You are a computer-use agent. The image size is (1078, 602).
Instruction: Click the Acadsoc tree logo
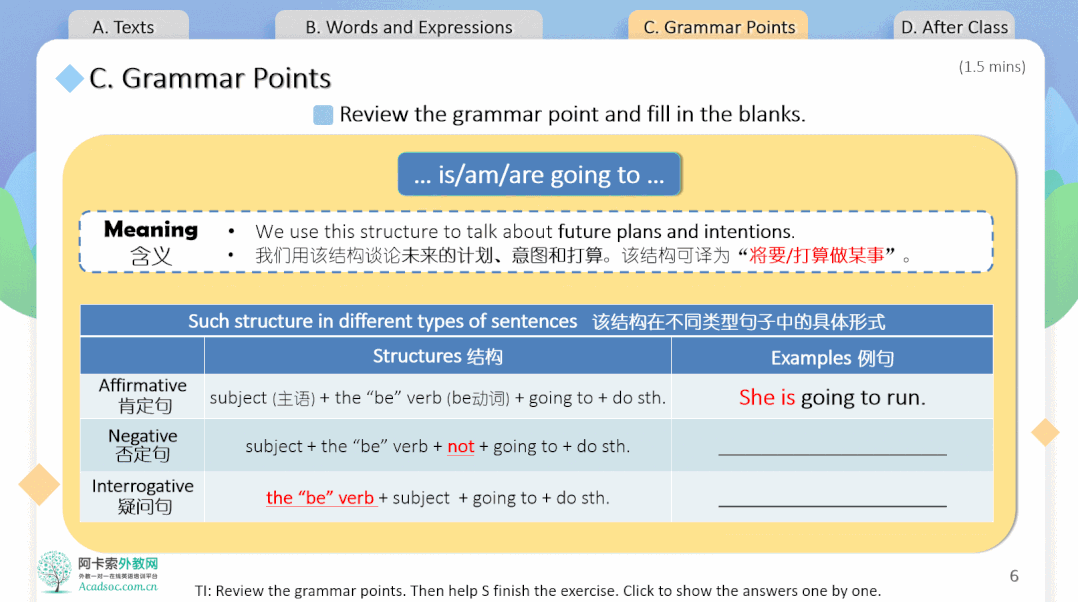pyautogui.click(x=54, y=571)
